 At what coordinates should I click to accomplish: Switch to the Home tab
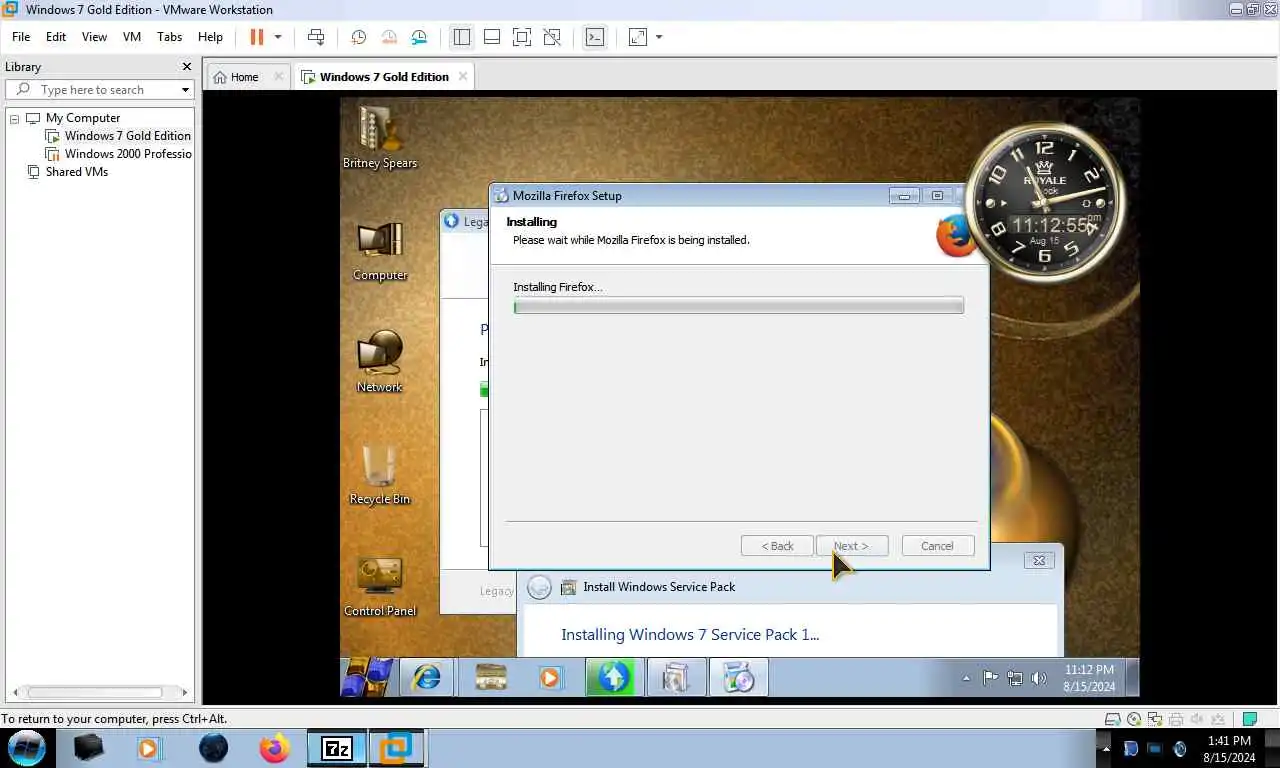click(244, 77)
